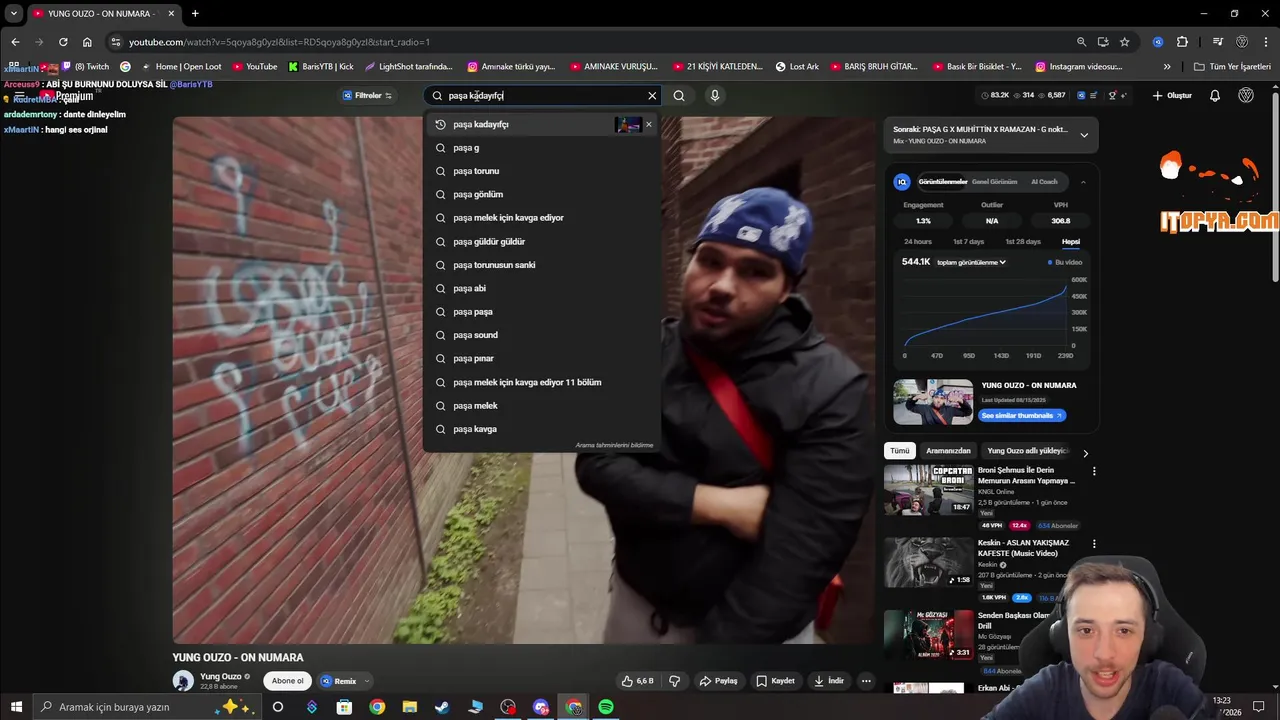Choose suggestion 'paşa güldür güldür'
The image size is (1280, 720).
[x=541, y=241]
